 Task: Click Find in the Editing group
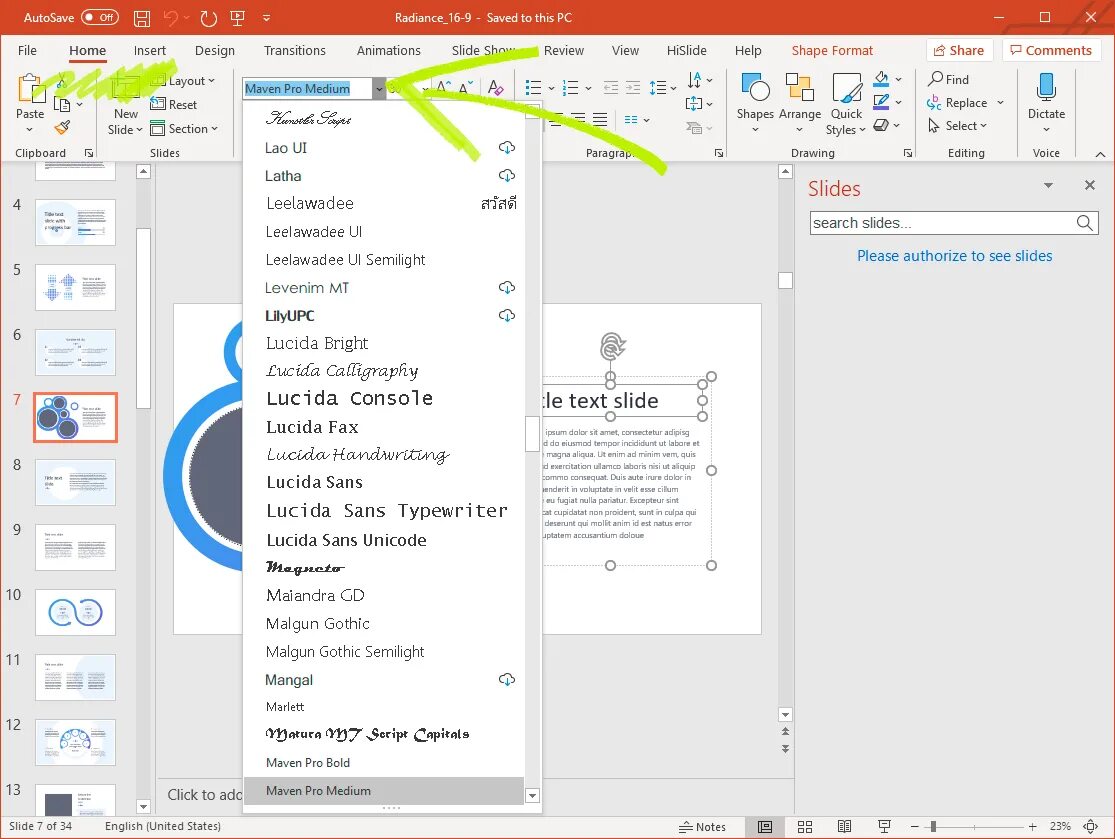(949, 79)
